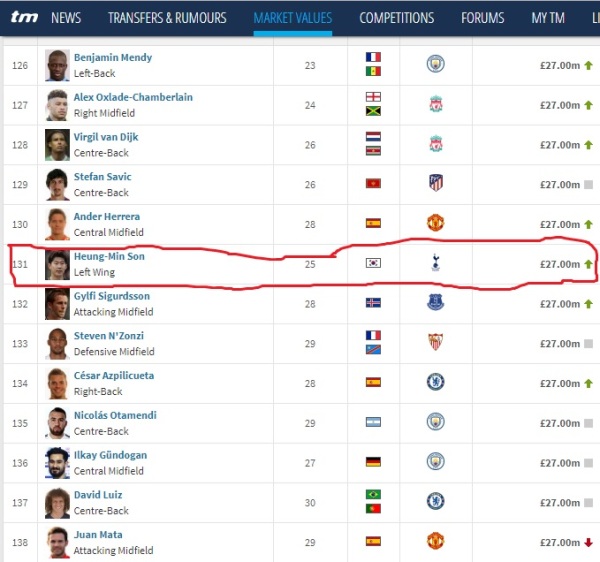Click Atletico Madrid crest next to Stefan Savic

[436, 183]
